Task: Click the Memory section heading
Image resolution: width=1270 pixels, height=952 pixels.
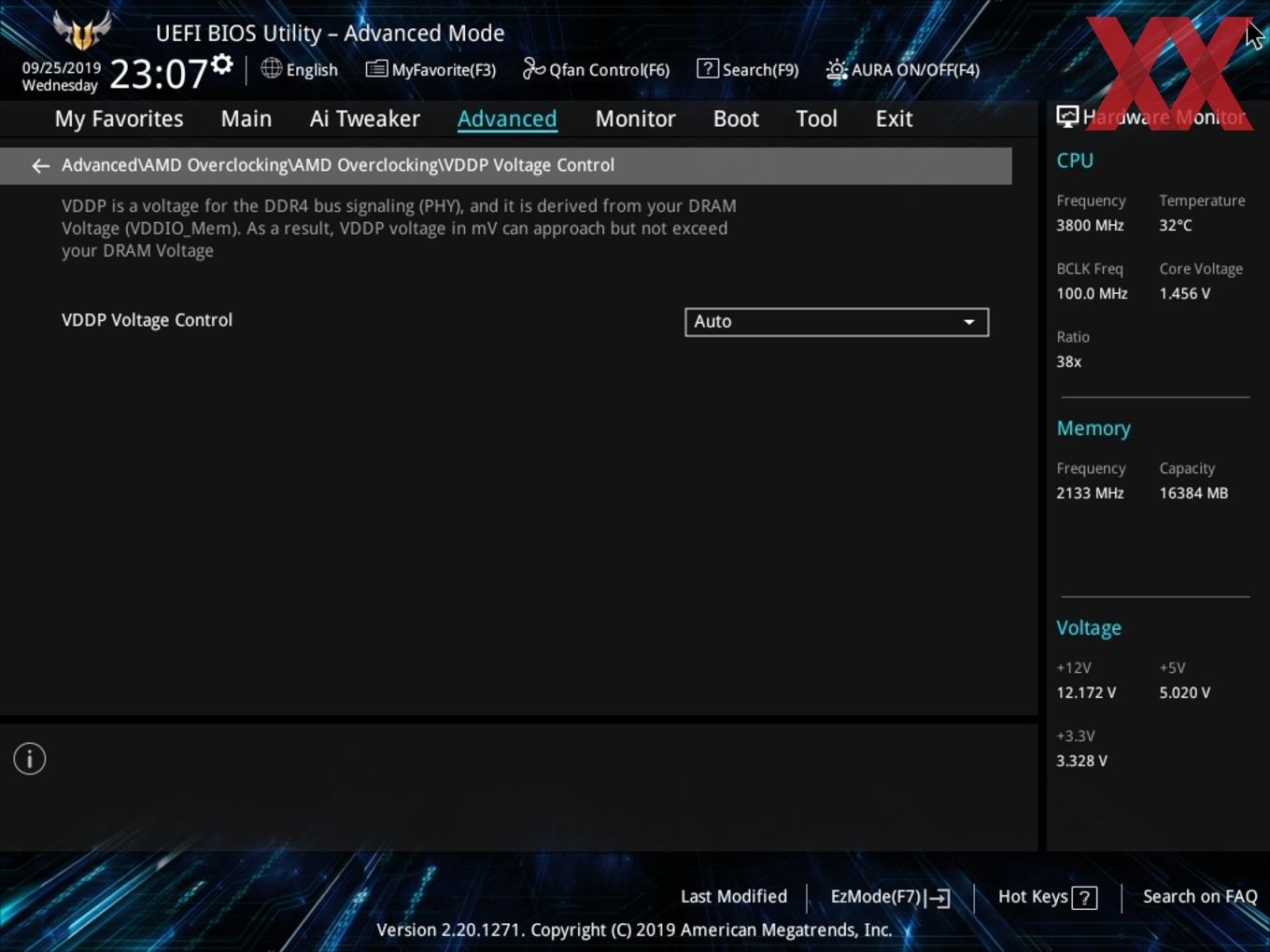Action: tap(1094, 428)
